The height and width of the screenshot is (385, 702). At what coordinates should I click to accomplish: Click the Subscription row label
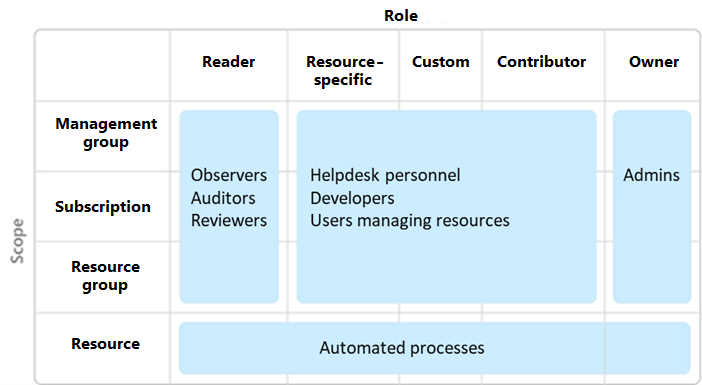(103, 206)
